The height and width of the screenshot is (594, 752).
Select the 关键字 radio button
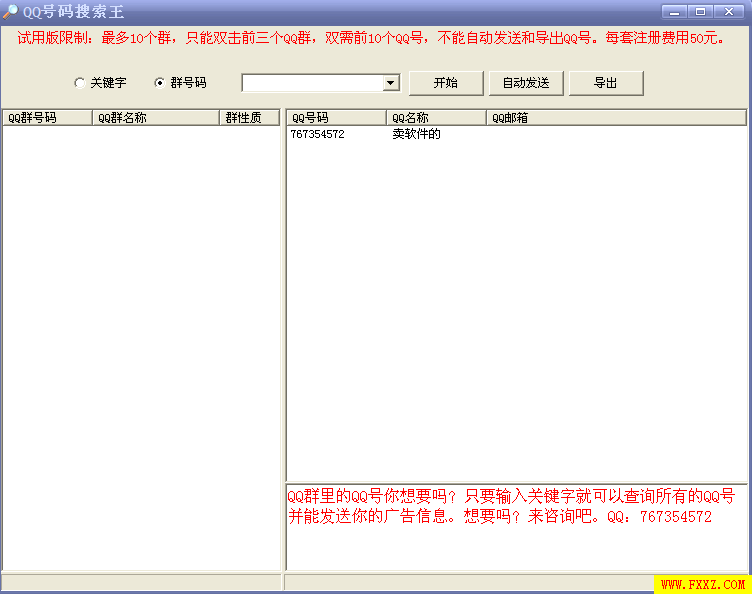(x=80, y=83)
